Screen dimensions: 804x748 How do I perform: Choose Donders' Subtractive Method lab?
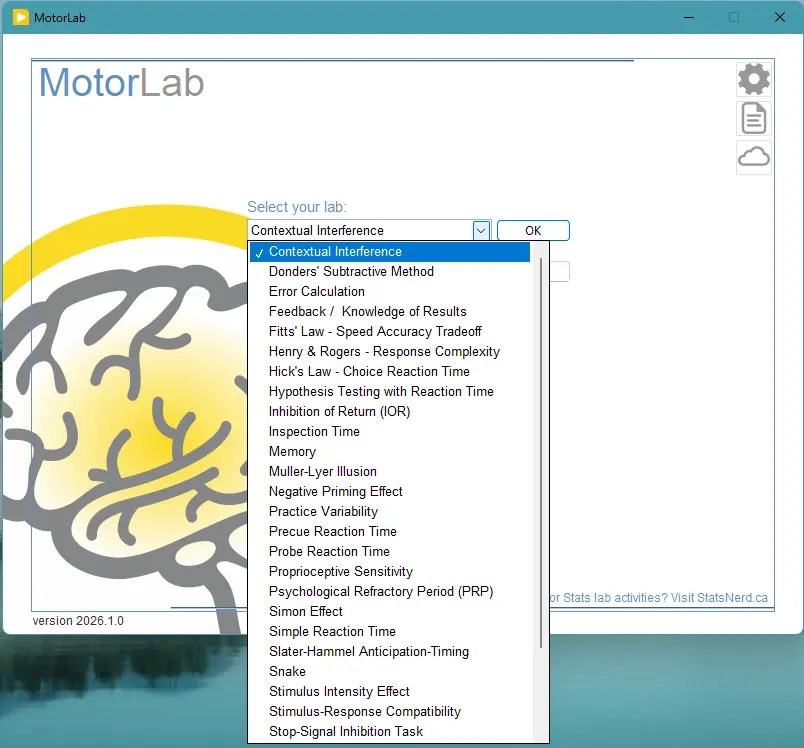[390, 272]
